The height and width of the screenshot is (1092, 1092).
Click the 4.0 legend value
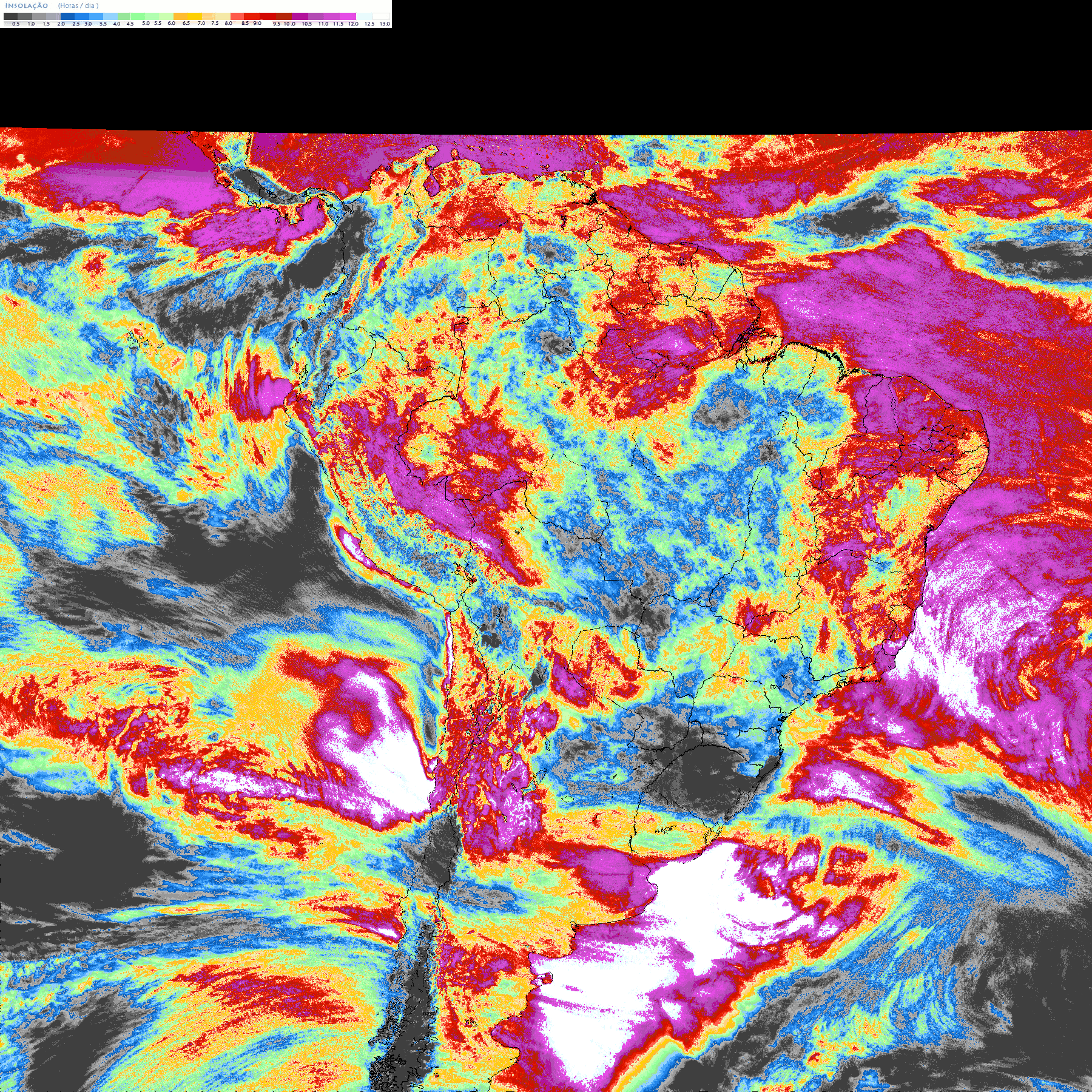coord(116,24)
